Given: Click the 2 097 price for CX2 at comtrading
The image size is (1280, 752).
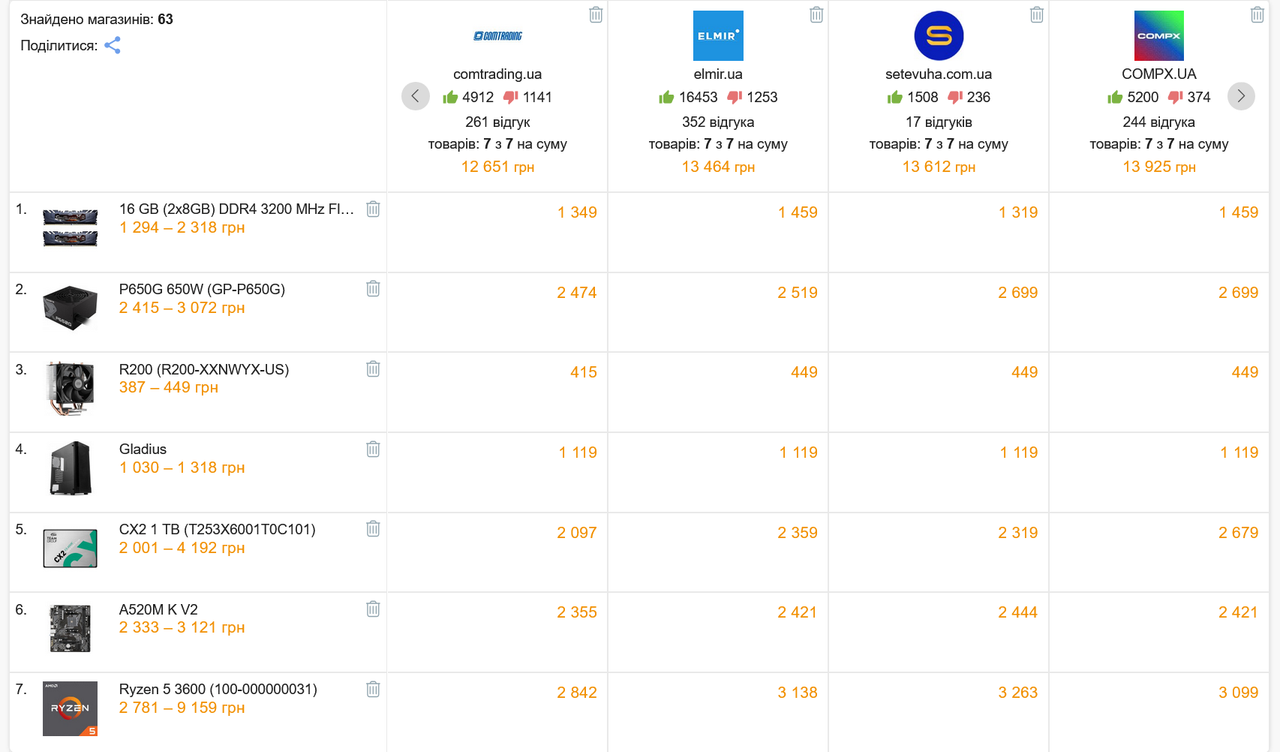Looking at the screenshot, I should pyautogui.click(x=577, y=532).
